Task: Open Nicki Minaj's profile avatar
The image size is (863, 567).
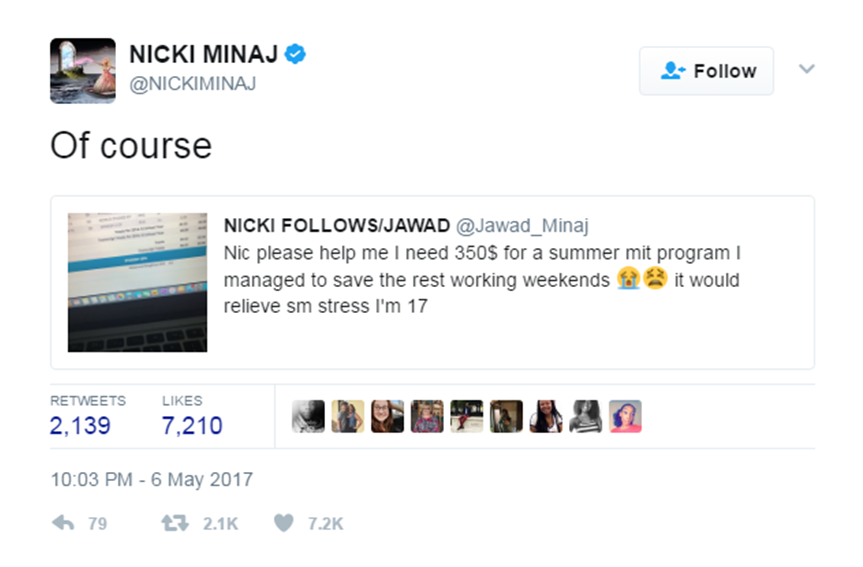Action: point(82,71)
